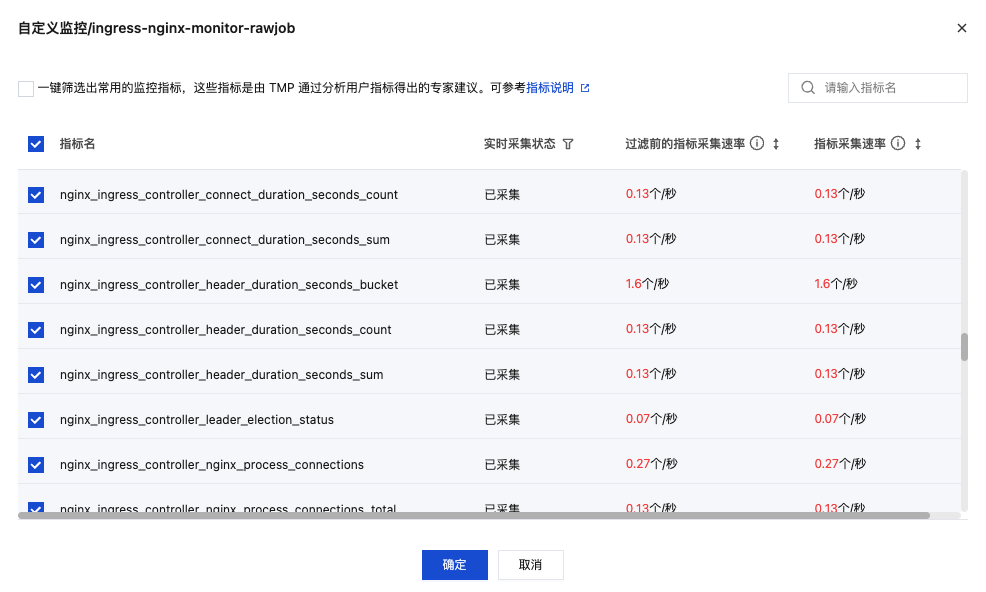The image size is (986, 592).
Task: Sort by 指标采集速率 column
Action: (918, 144)
